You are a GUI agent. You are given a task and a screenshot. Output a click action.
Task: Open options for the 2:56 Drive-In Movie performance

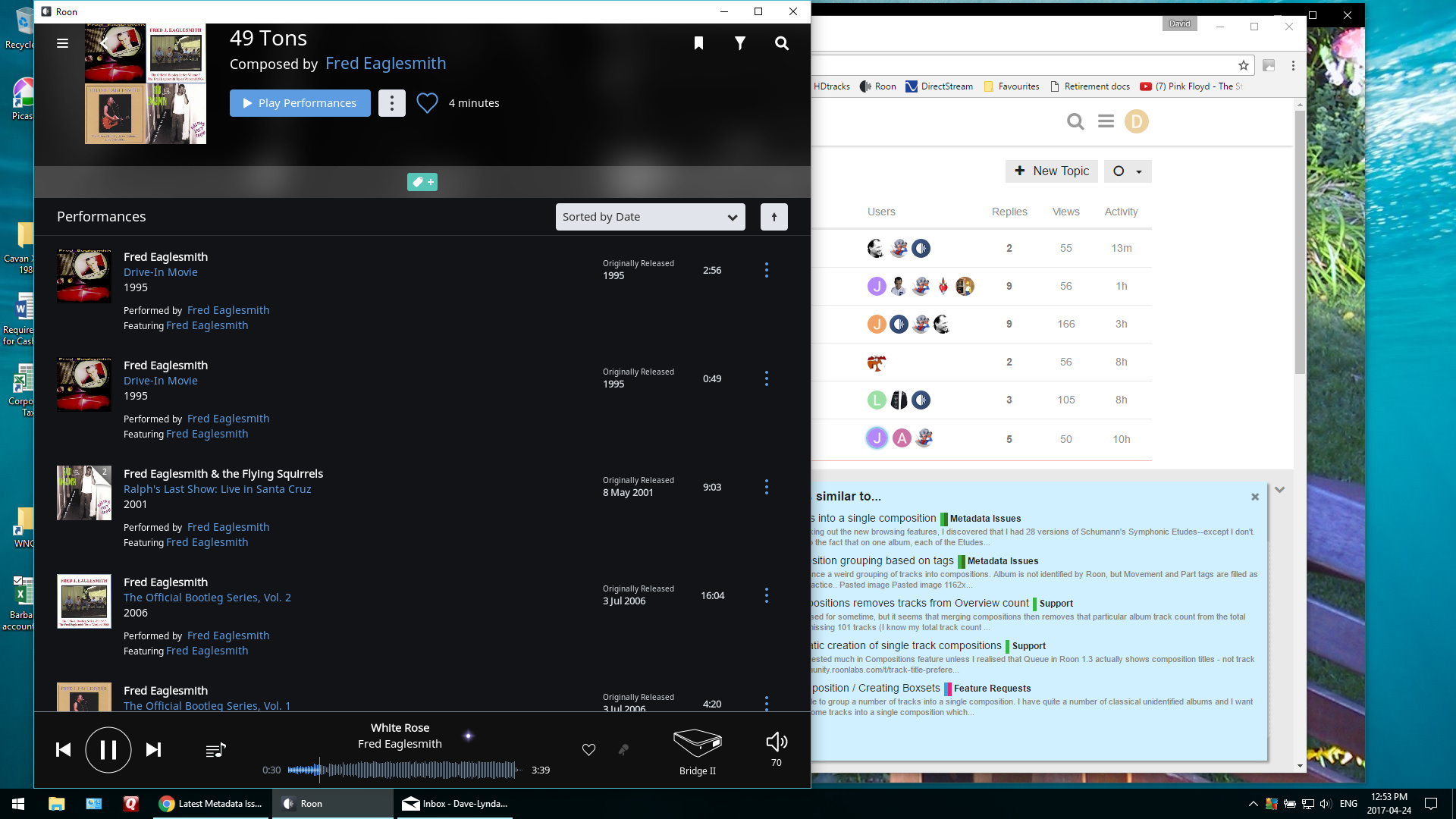767,270
